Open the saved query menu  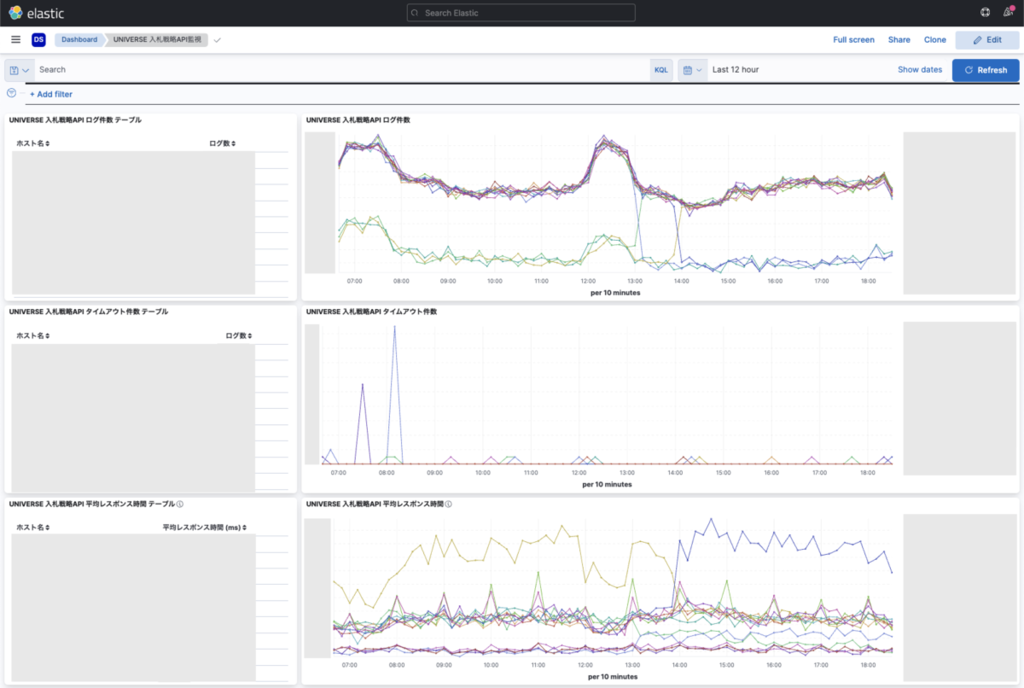coord(19,70)
